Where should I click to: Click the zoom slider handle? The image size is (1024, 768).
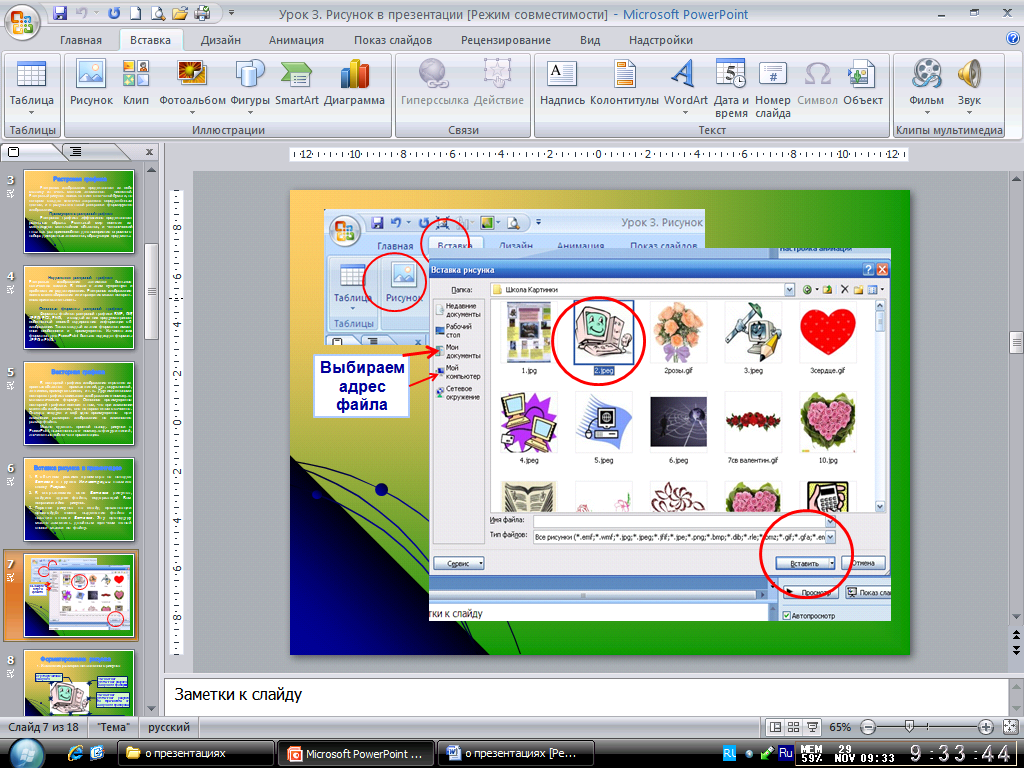(x=908, y=726)
